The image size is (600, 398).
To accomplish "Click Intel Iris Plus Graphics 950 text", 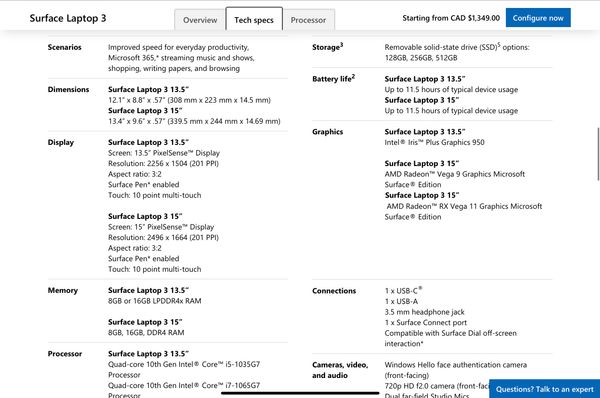I will pos(434,142).
